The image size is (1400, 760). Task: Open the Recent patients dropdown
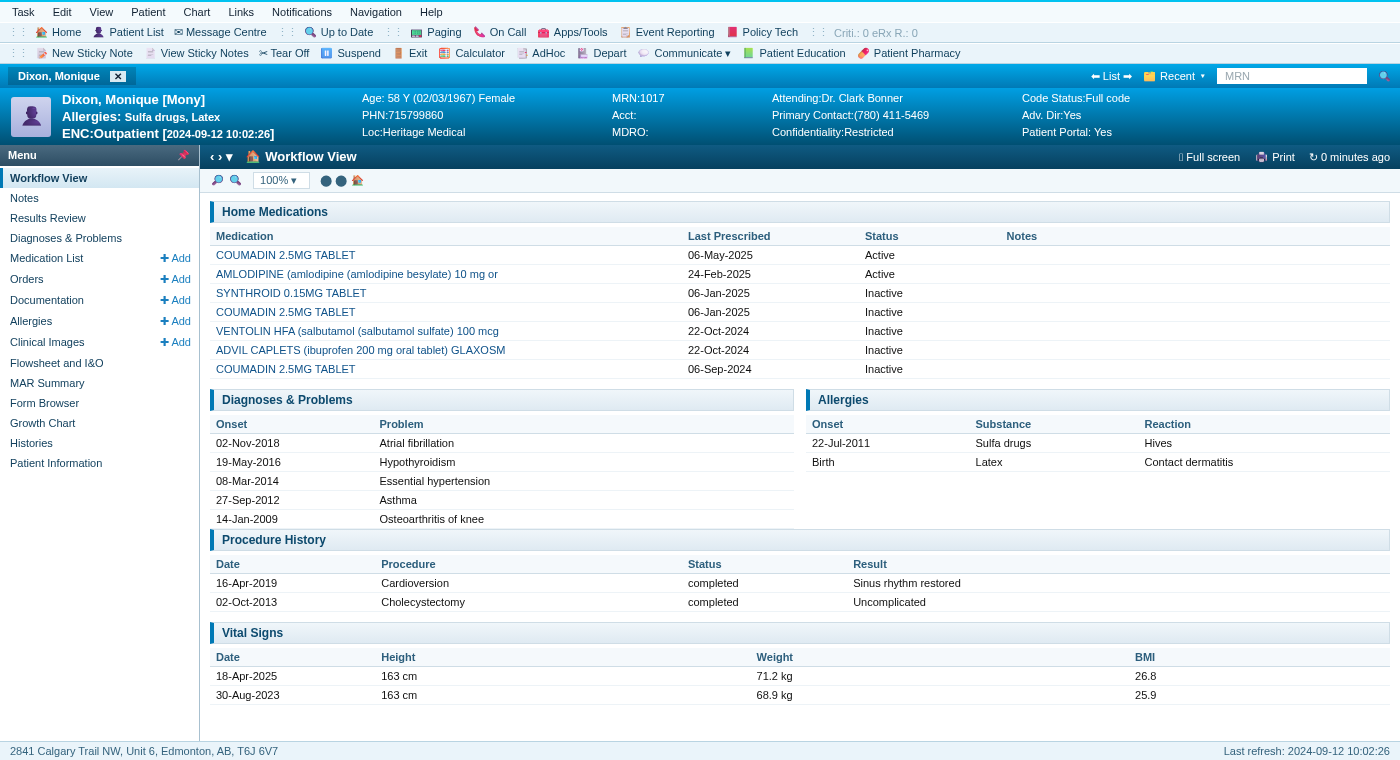(1174, 76)
